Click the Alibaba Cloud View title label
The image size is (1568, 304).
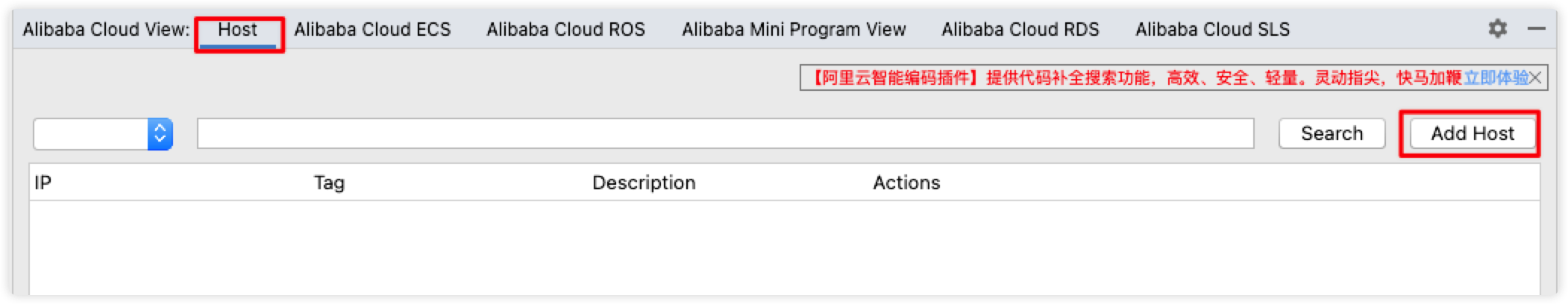click(106, 30)
